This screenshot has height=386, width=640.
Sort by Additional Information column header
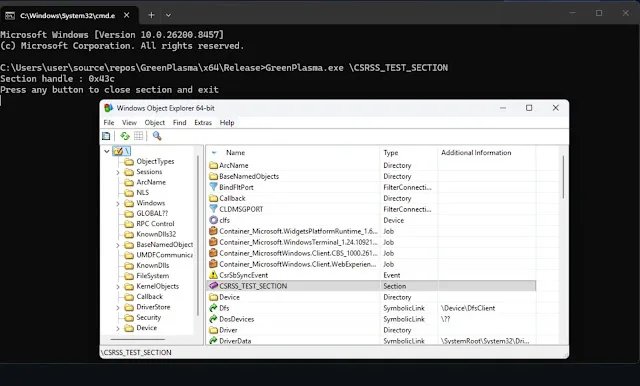(x=487, y=153)
